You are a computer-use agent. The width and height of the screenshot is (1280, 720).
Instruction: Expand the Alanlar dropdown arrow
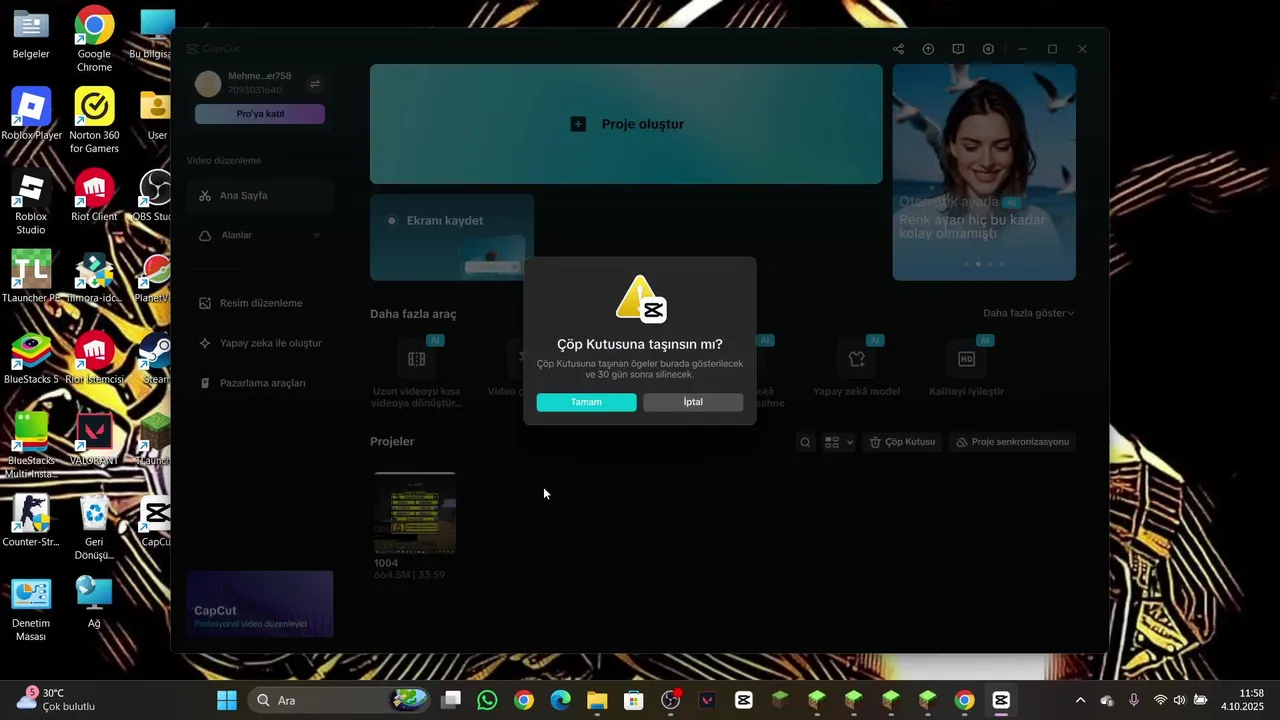[317, 235]
